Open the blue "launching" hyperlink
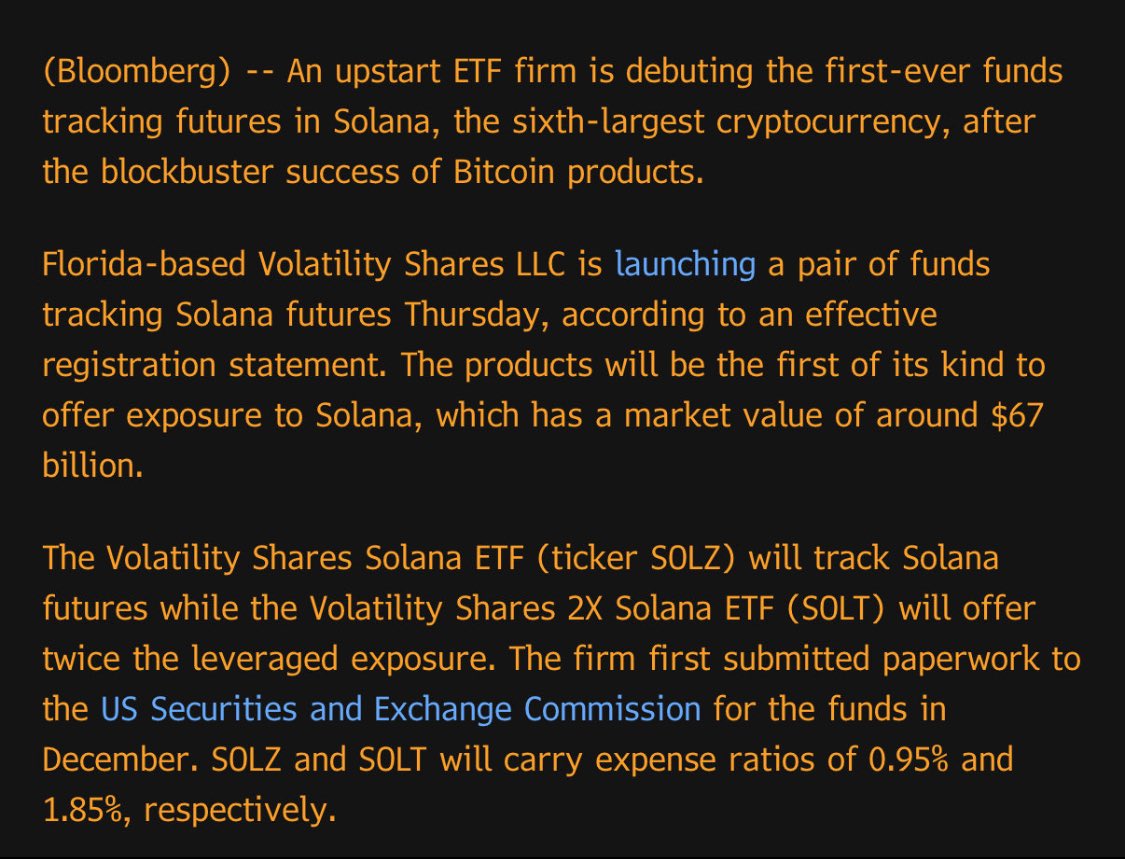1125x859 pixels. pos(685,266)
